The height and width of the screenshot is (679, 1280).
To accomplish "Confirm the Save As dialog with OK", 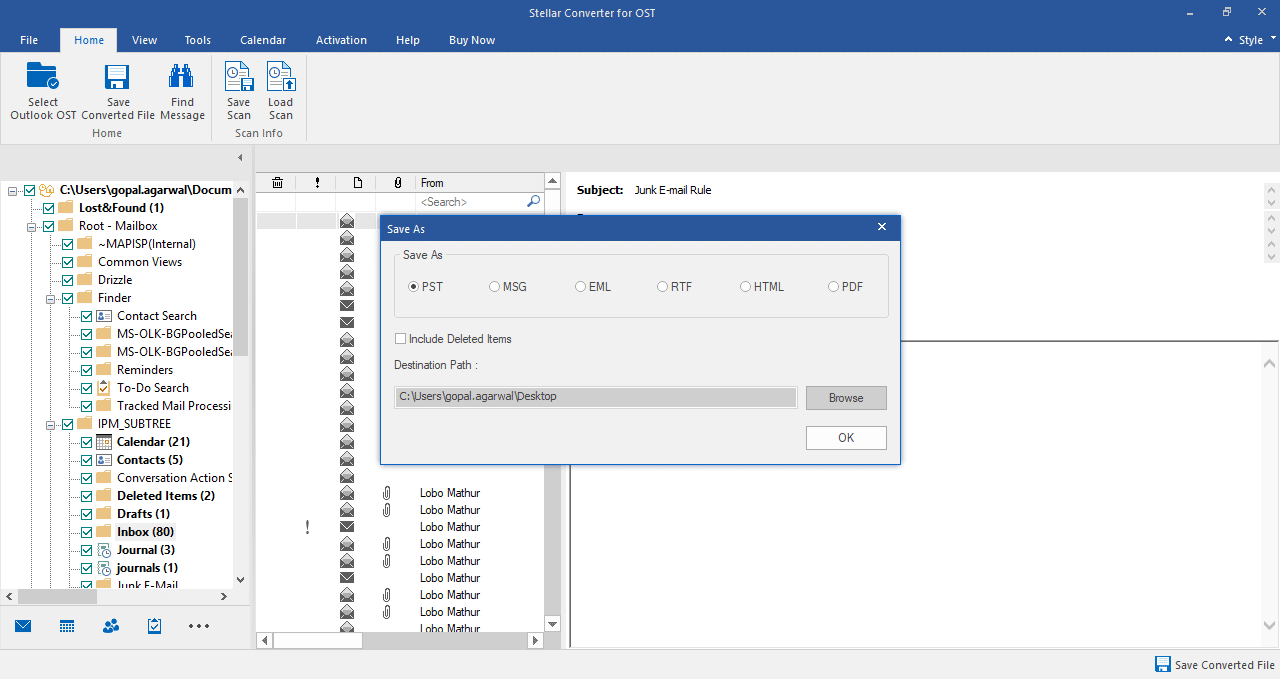I will (846, 438).
